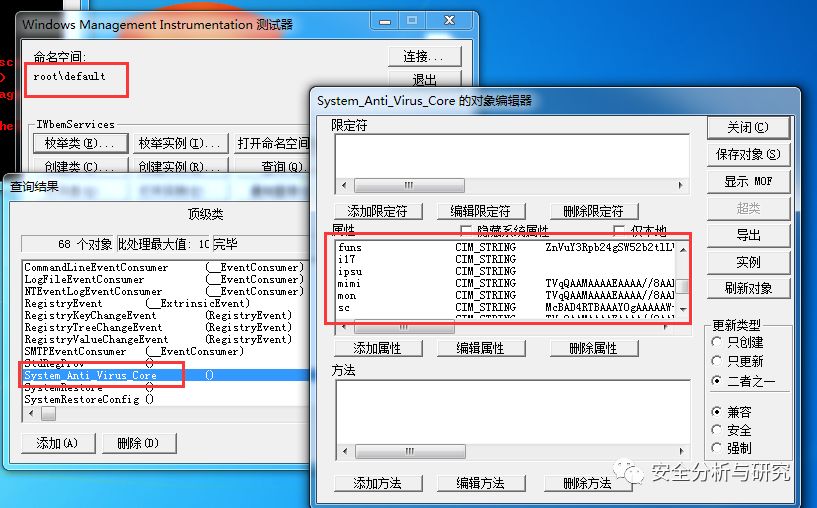Select CommandLineEventConsumer class row
The width and height of the screenshot is (817, 508).
pyautogui.click(x=166, y=267)
